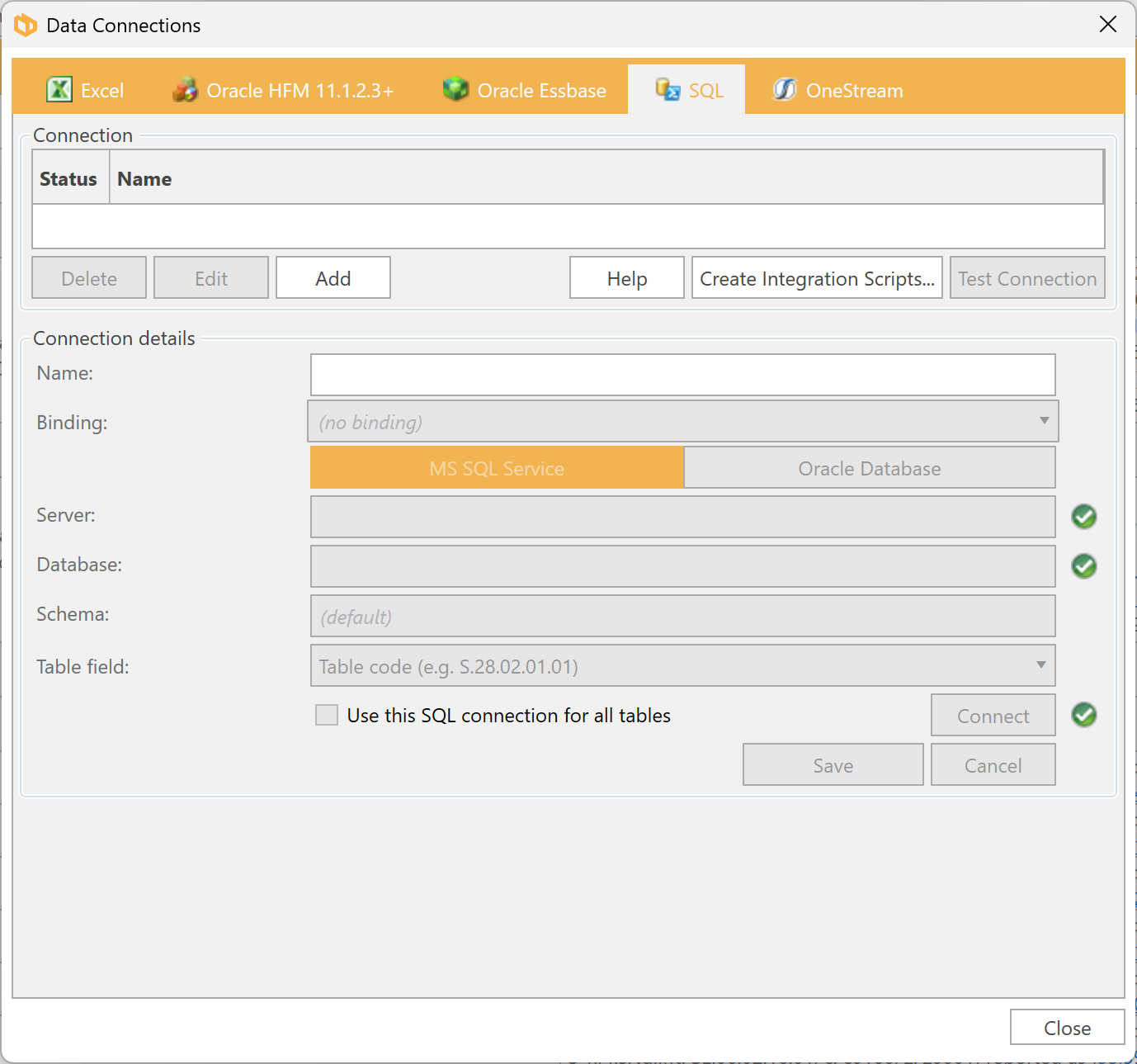Click the Help button

[x=626, y=278]
